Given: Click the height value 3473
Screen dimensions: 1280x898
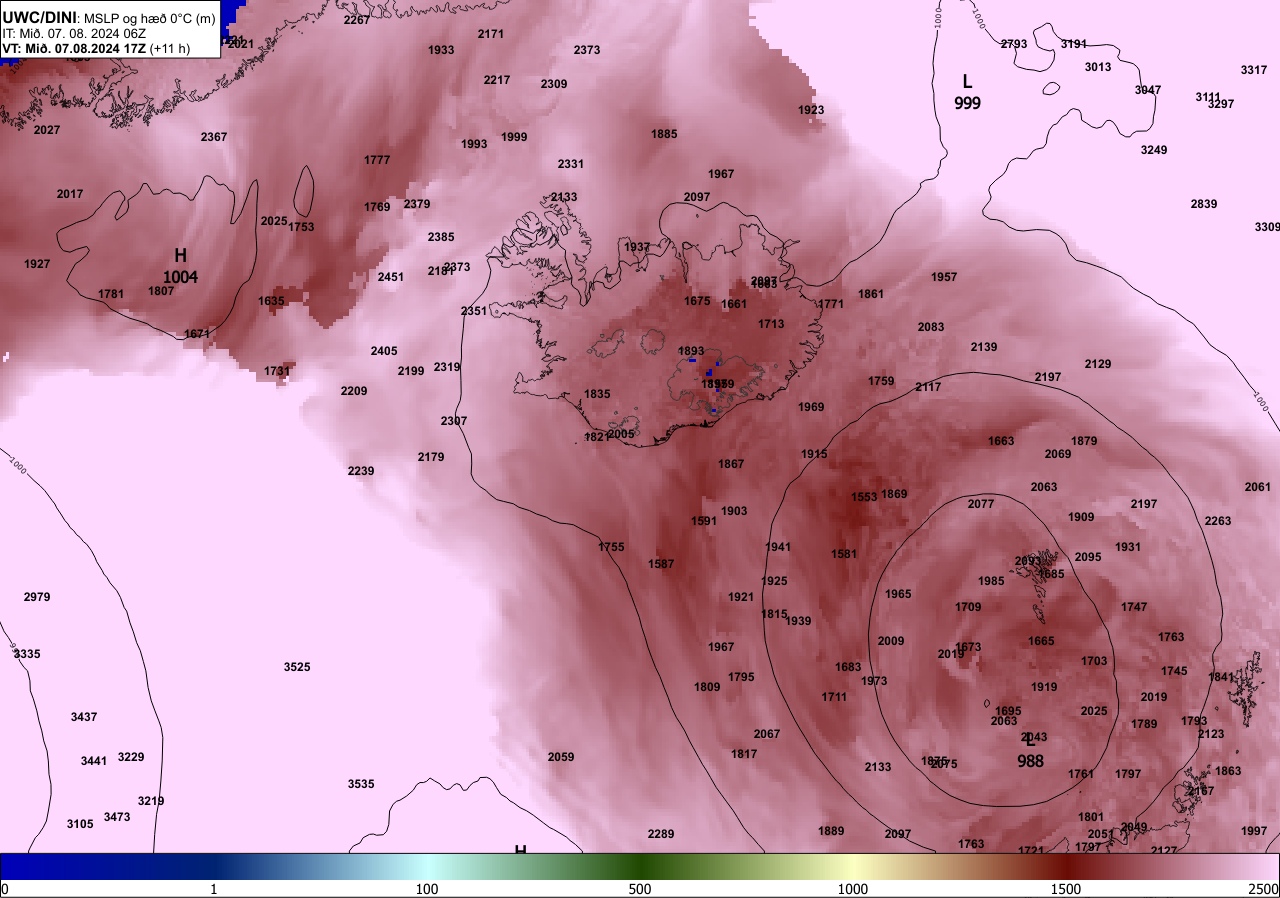Looking at the screenshot, I should tap(117, 817).
